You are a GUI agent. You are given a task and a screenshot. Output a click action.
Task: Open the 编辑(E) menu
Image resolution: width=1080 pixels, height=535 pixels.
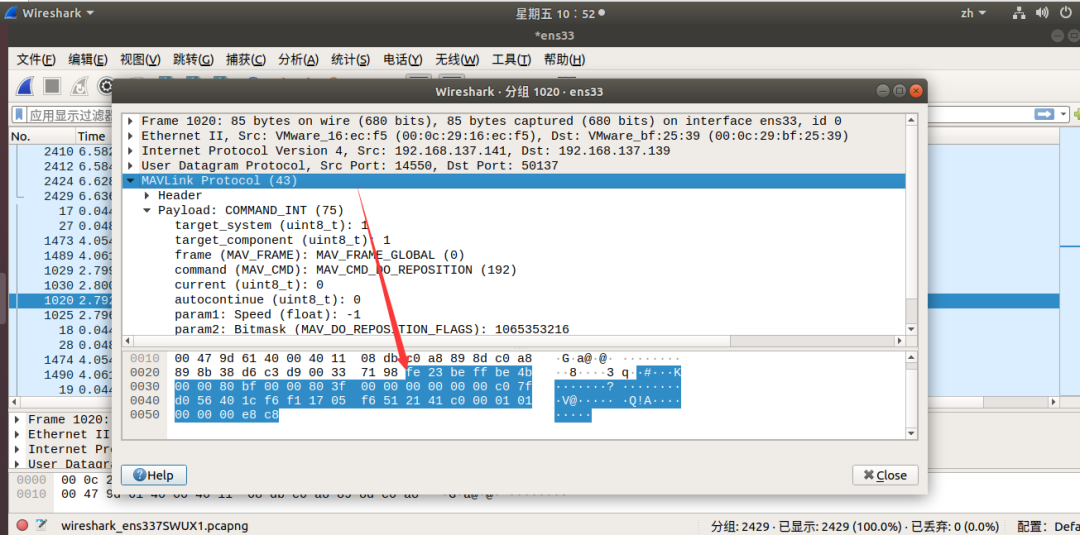pyautogui.click(x=87, y=60)
